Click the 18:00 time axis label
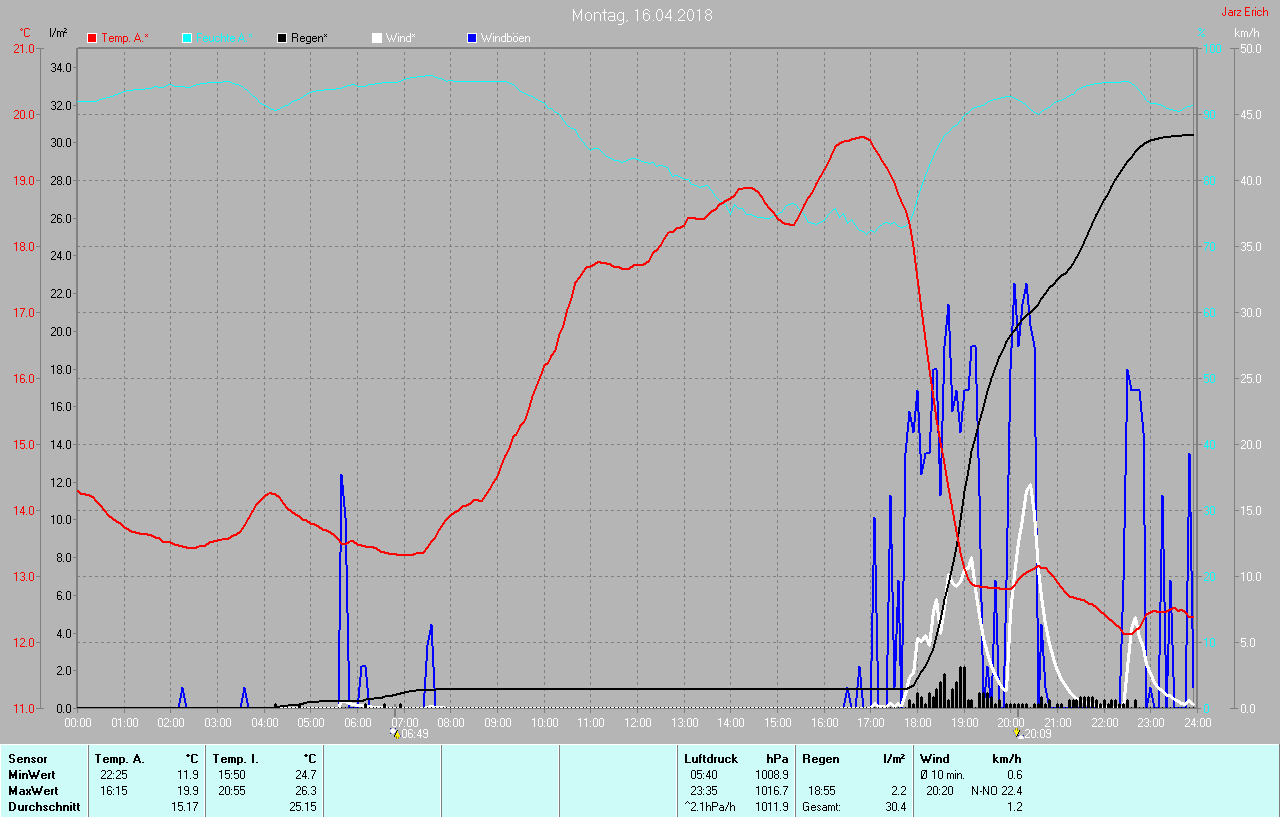 coord(917,722)
